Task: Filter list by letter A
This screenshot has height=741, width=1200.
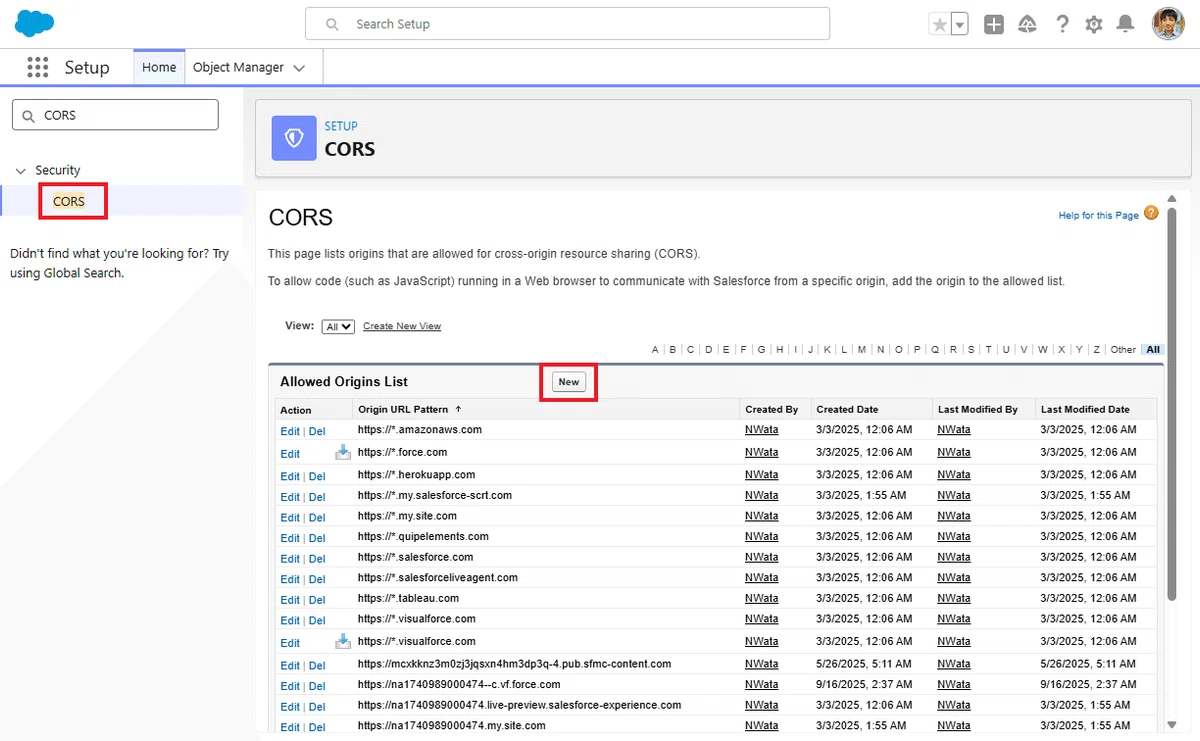Action: (x=655, y=349)
